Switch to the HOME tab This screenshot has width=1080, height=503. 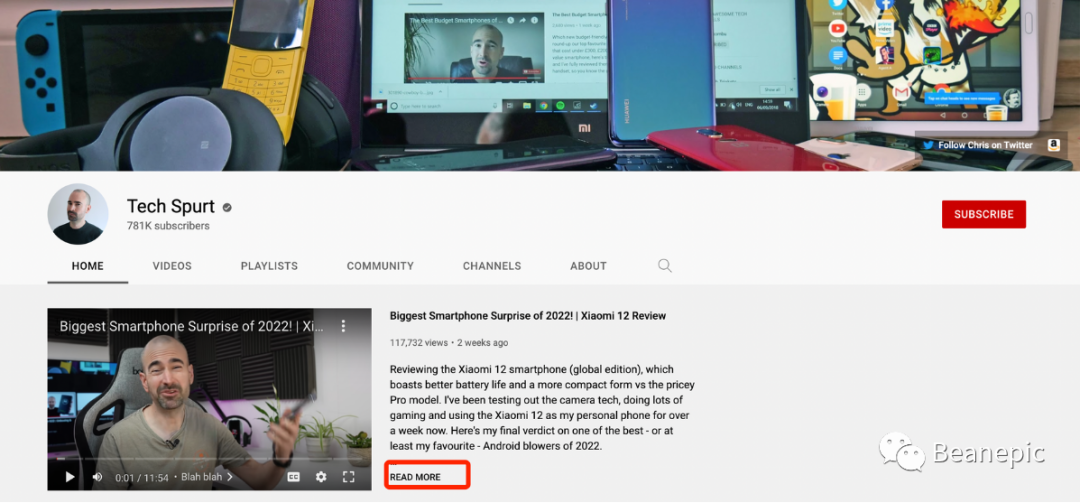pyautogui.click(x=87, y=266)
